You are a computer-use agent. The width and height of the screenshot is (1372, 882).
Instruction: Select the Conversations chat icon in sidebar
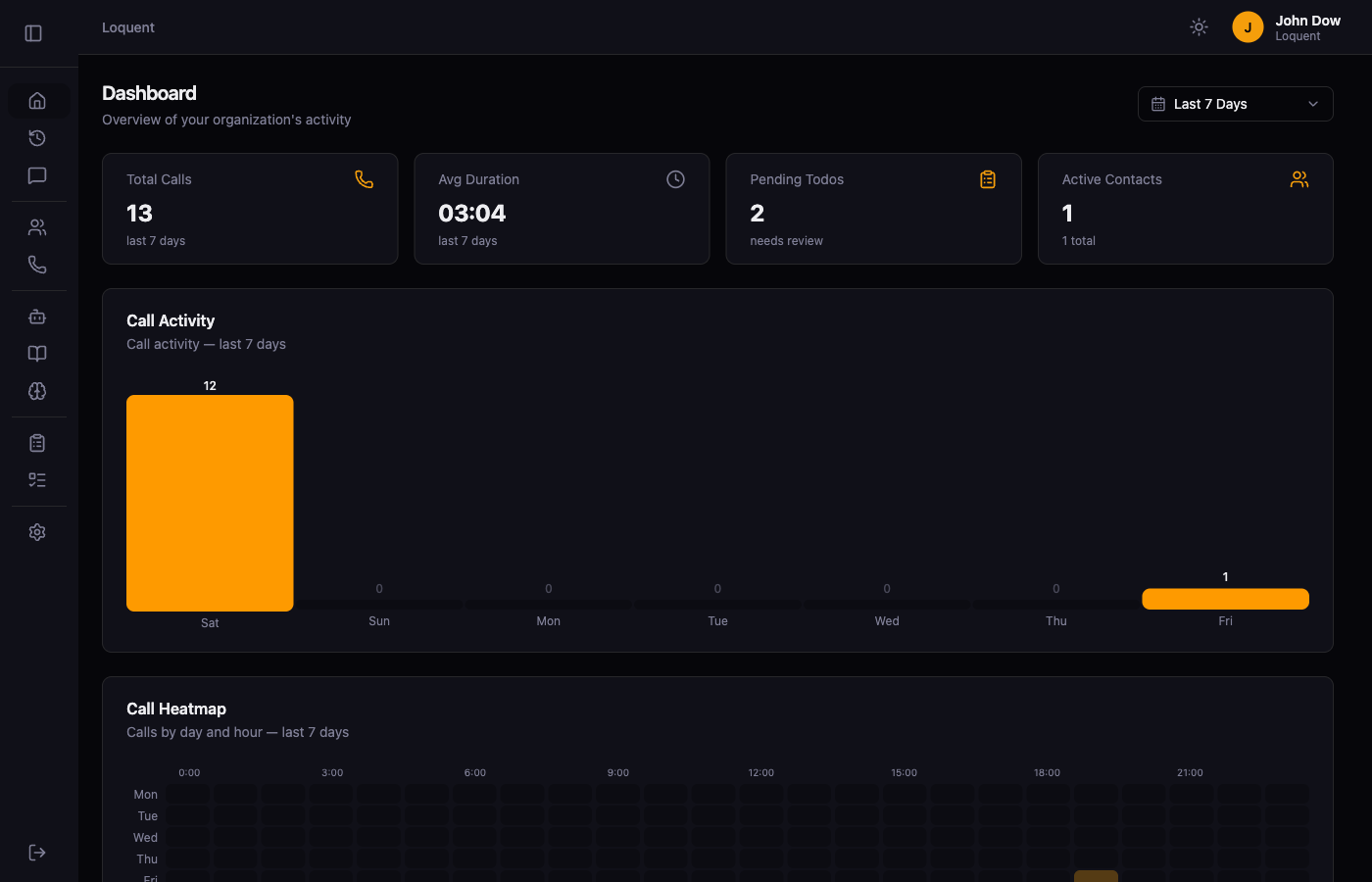pos(37,175)
